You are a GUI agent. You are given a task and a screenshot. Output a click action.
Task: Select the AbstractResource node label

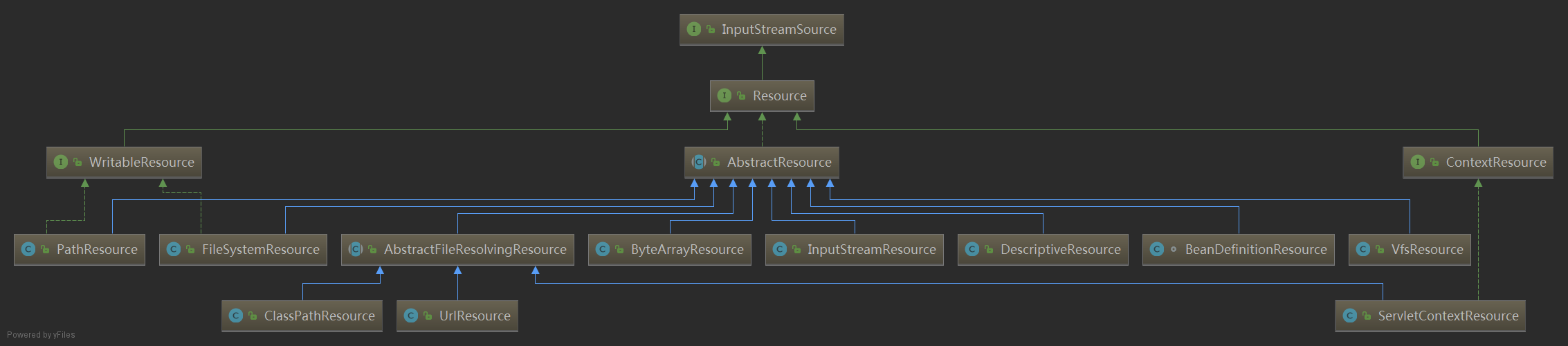[x=779, y=162]
